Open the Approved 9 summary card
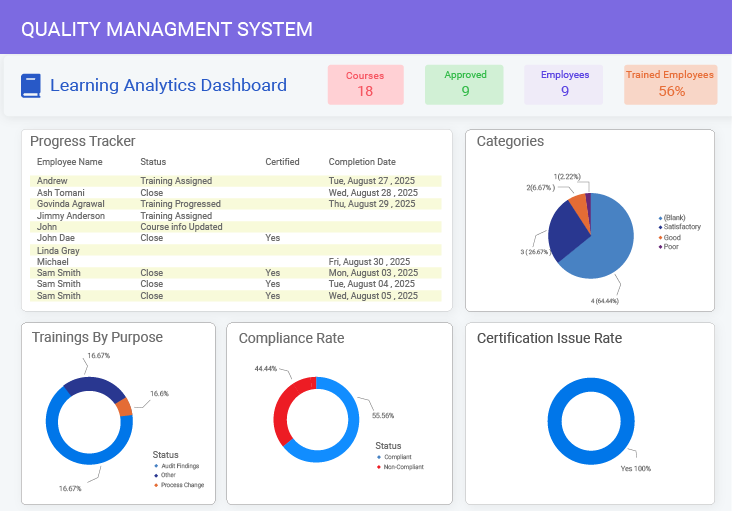This screenshot has height=511, width=732. pos(464,84)
